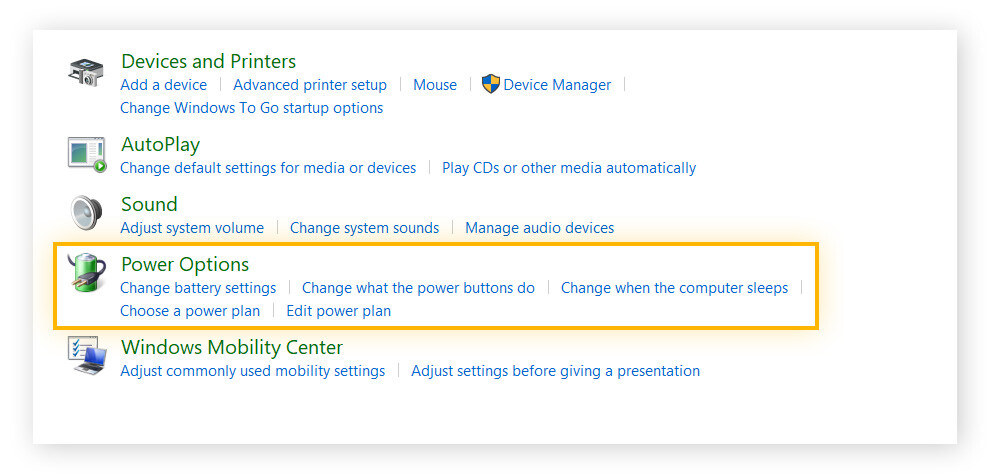The image size is (990, 474).
Task: Open Change what the power buttons do
Action: click(x=418, y=288)
